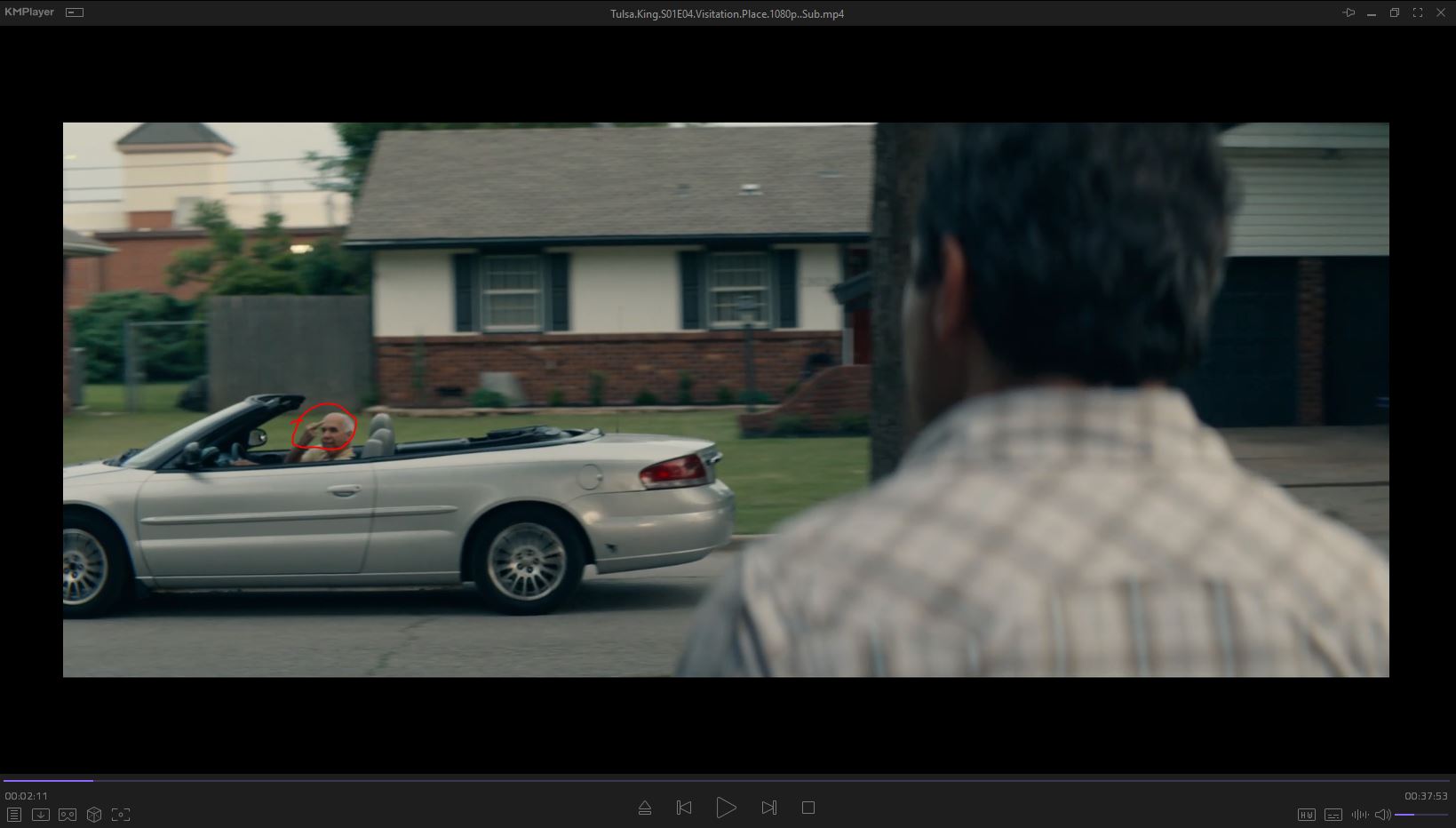The height and width of the screenshot is (828, 1456).
Task: Click the URL download icon
Action: pyautogui.click(x=41, y=815)
